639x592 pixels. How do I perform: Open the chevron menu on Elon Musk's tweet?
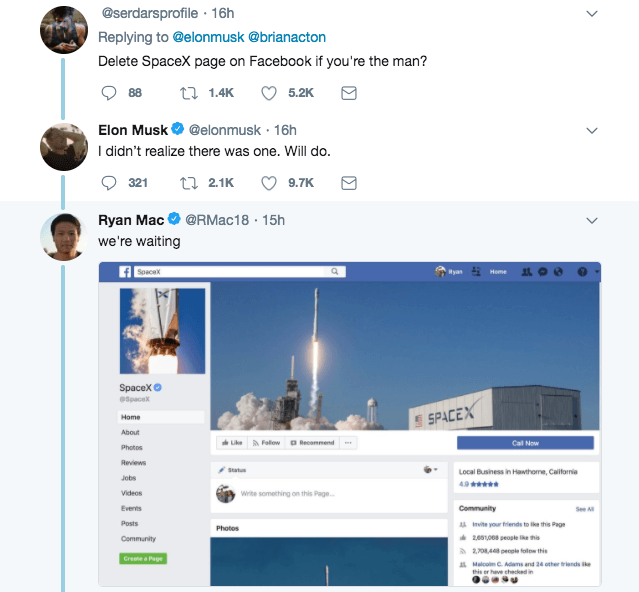click(x=591, y=131)
